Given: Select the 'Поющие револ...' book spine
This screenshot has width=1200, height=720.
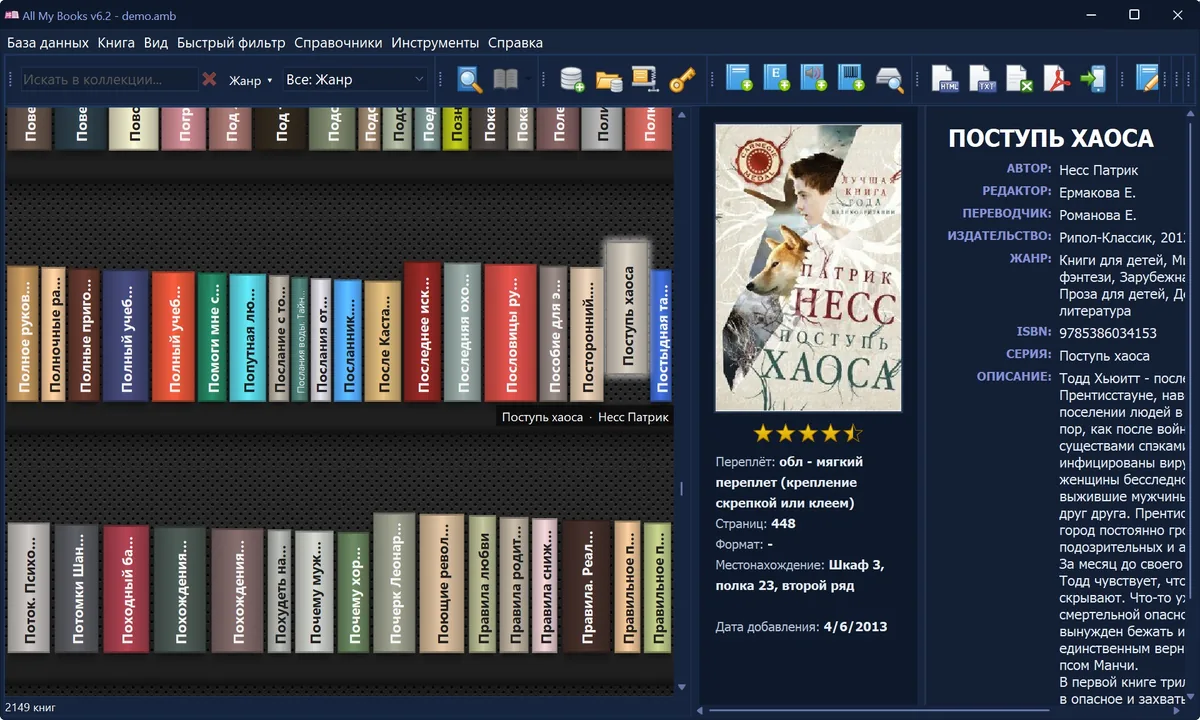Looking at the screenshot, I should (x=442, y=584).
